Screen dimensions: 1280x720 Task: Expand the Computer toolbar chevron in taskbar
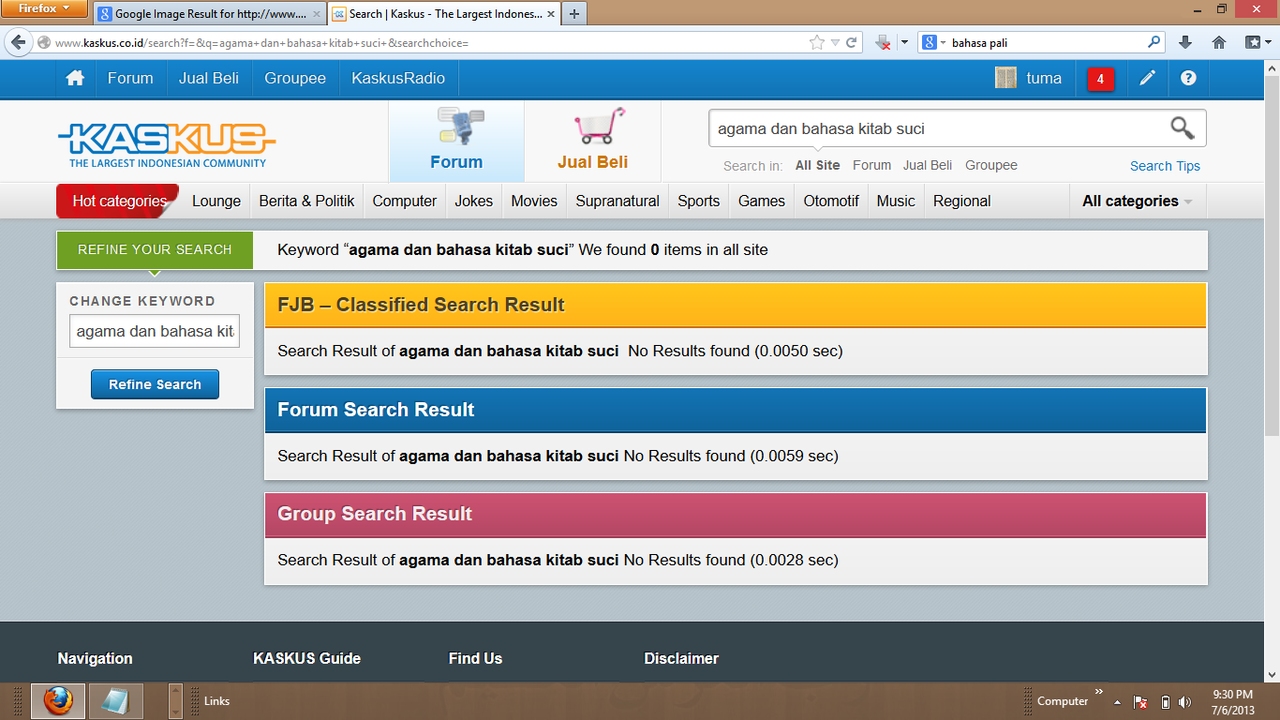[x=1099, y=692]
